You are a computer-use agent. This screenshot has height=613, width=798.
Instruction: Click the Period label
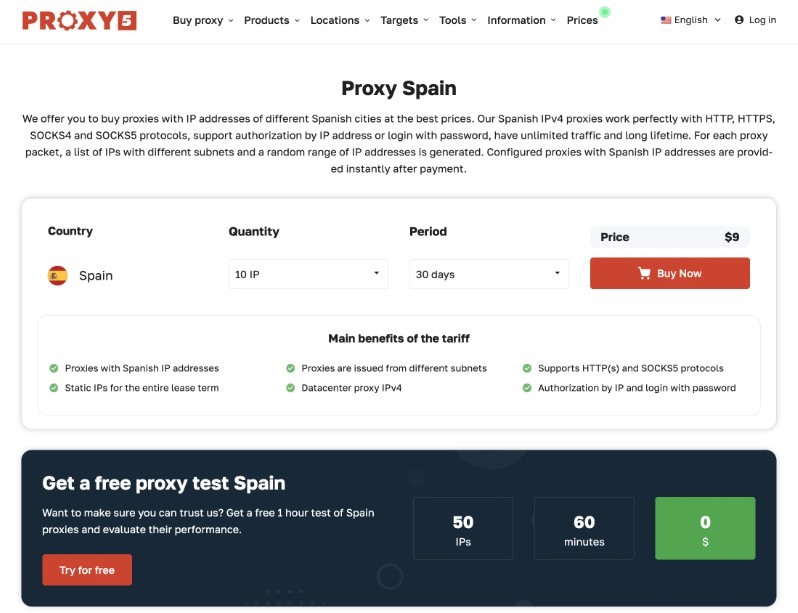[x=428, y=232]
